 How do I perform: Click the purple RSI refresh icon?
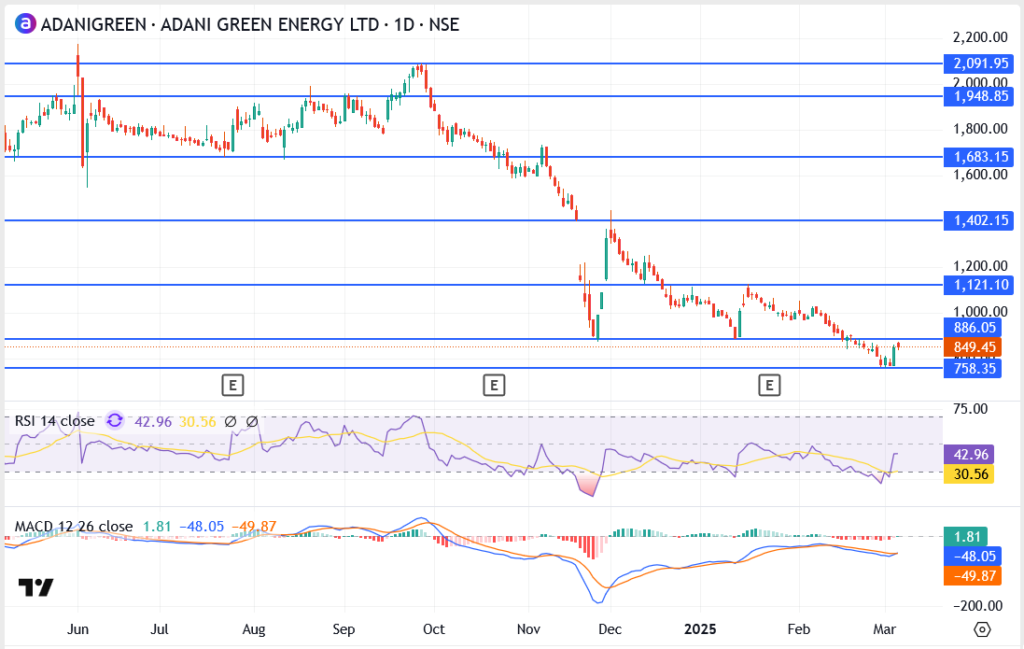click(x=115, y=421)
